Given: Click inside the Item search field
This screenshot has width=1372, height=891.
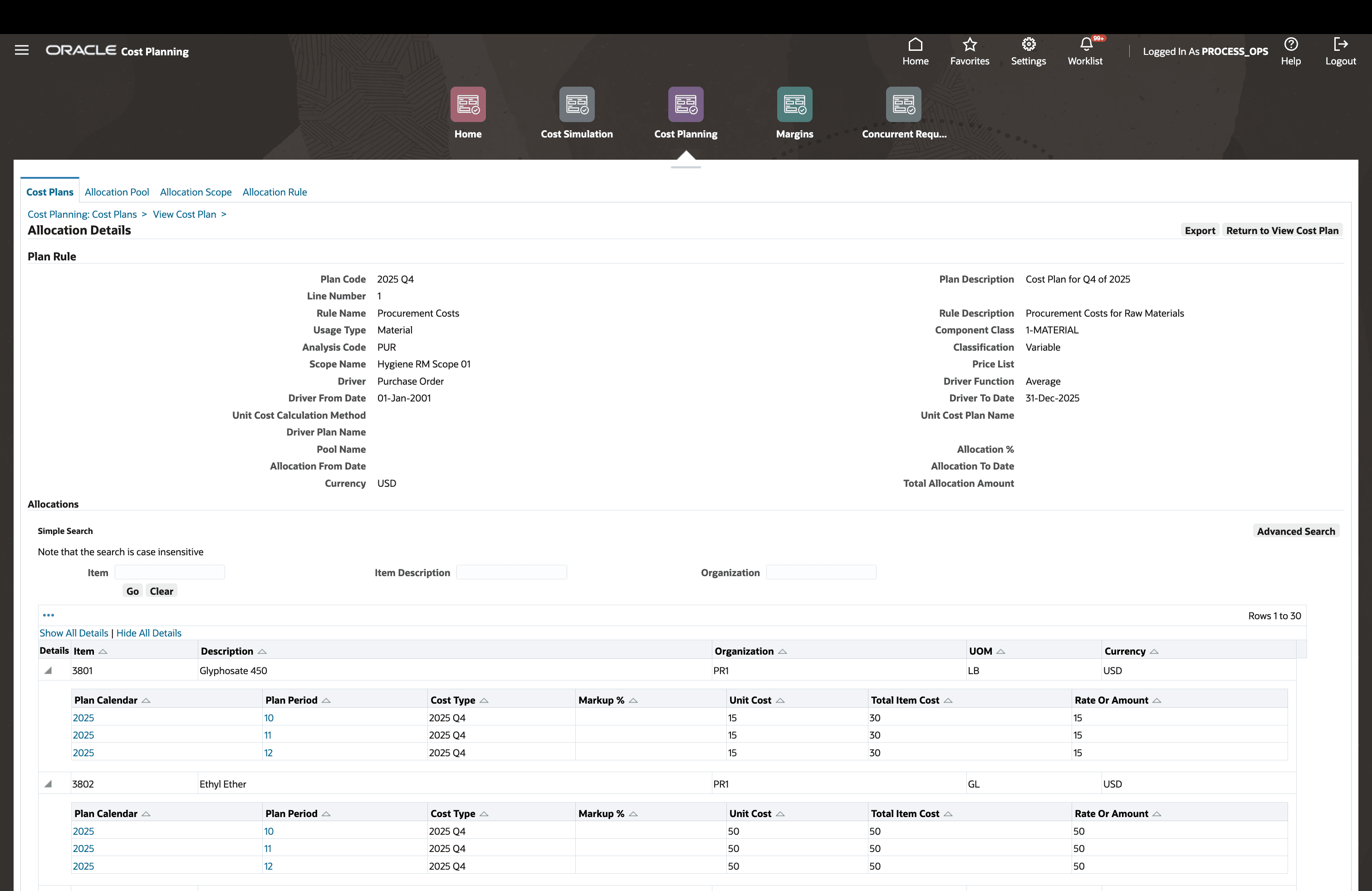Looking at the screenshot, I should [x=170, y=572].
